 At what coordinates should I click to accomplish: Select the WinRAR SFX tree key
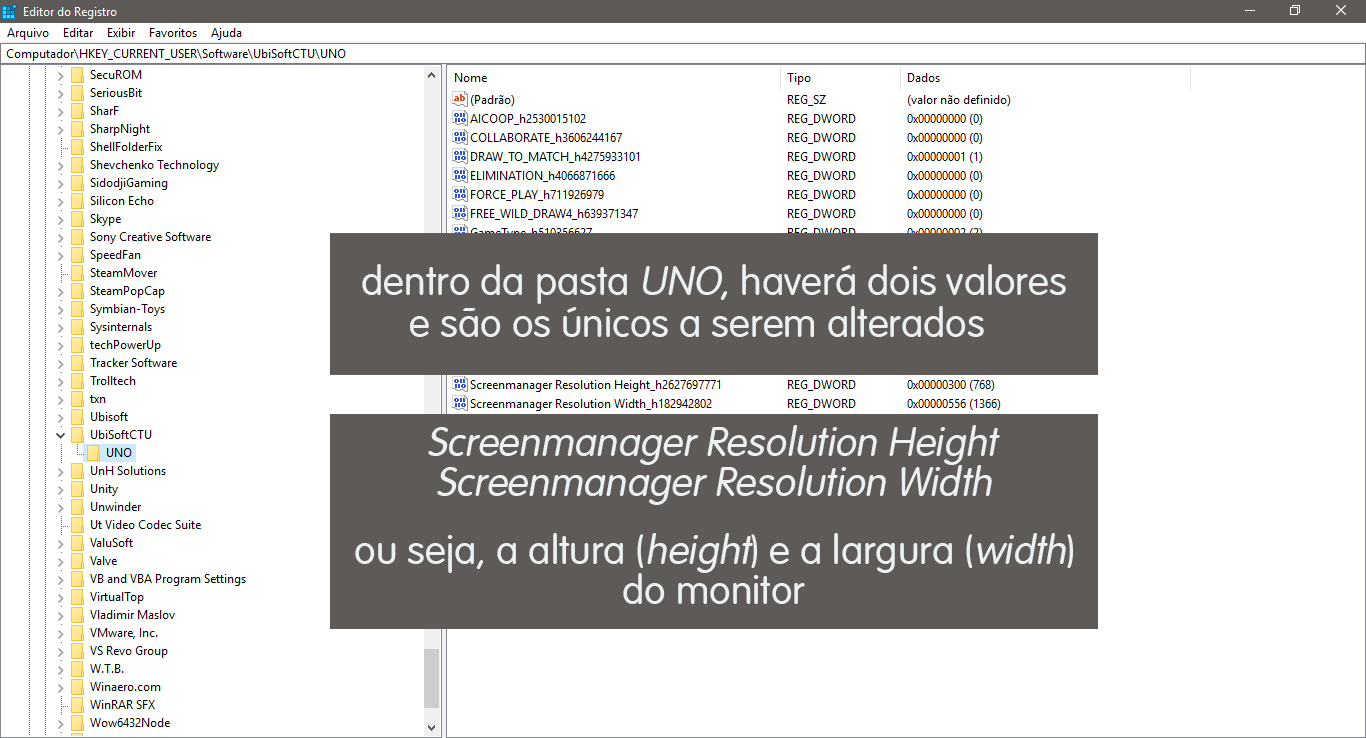[x=122, y=705]
